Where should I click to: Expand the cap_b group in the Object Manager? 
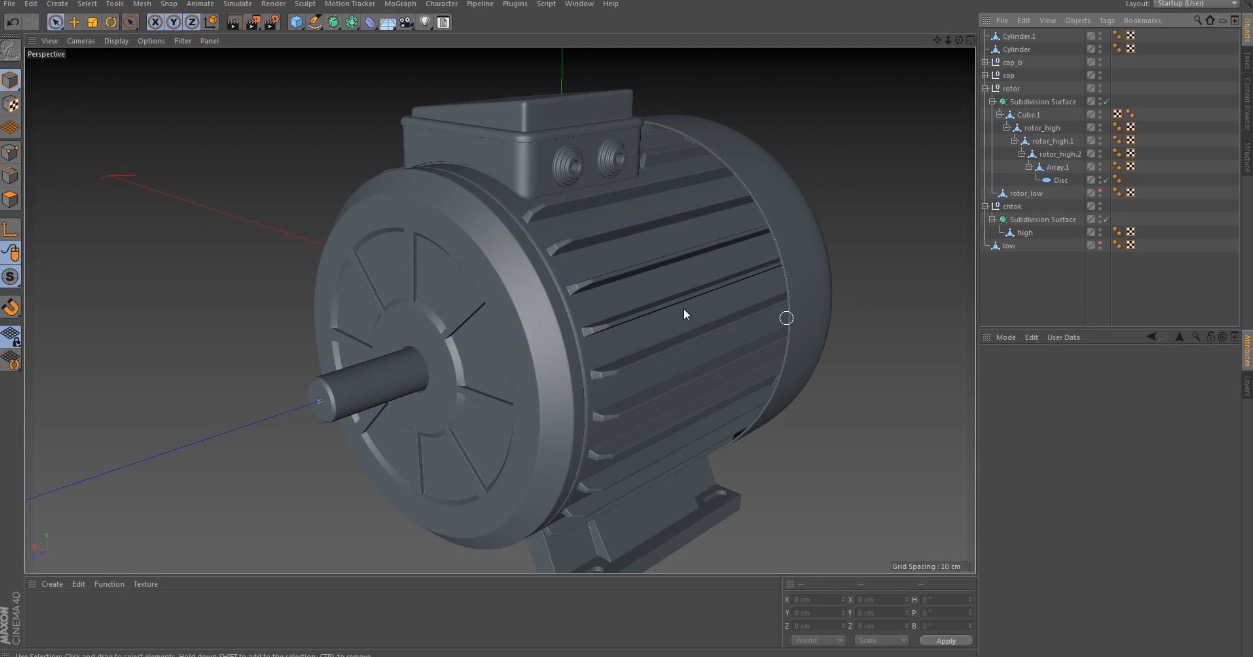tap(984, 61)
